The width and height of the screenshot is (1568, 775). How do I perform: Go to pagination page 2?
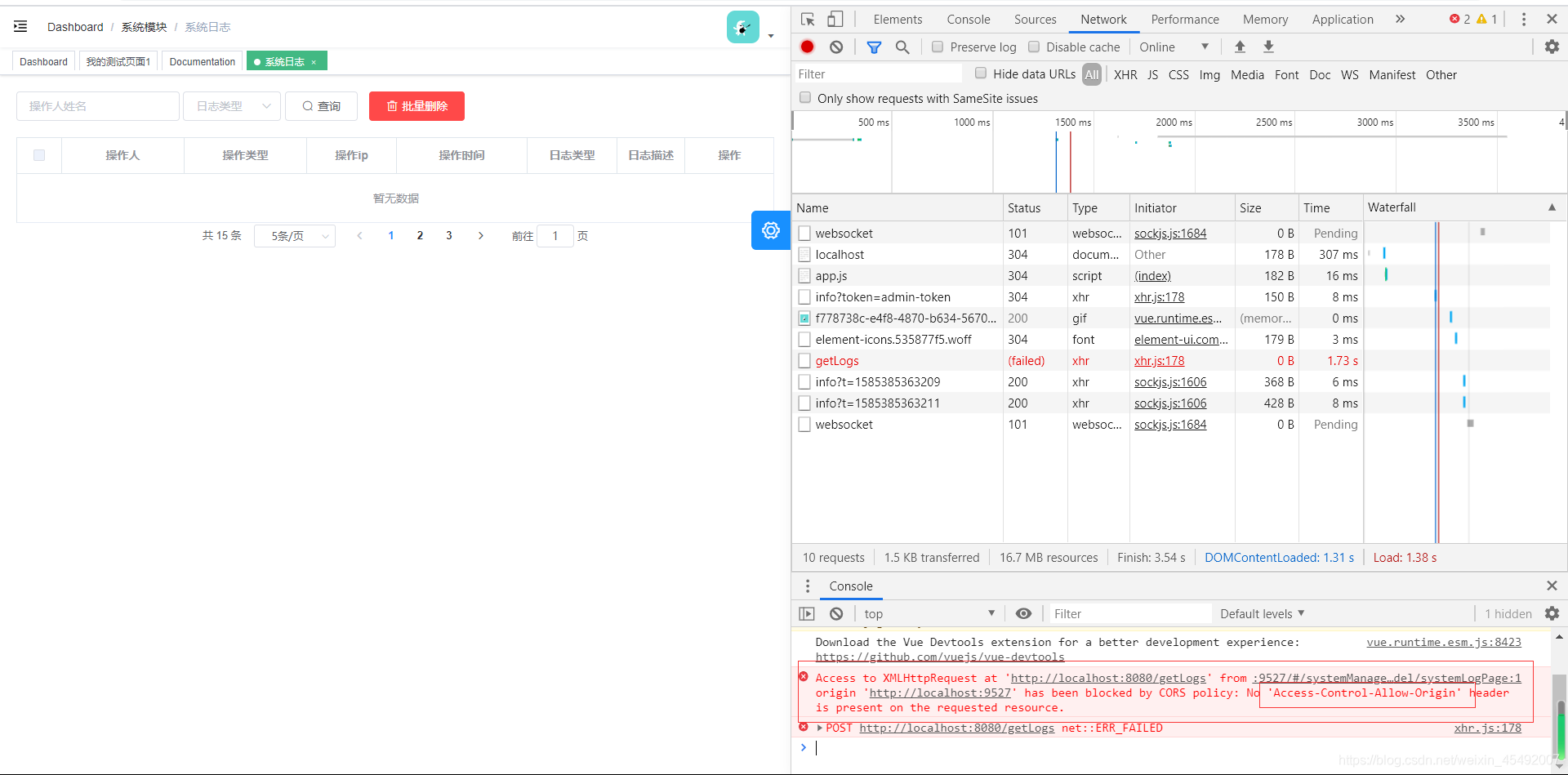[x=420, y=236]
